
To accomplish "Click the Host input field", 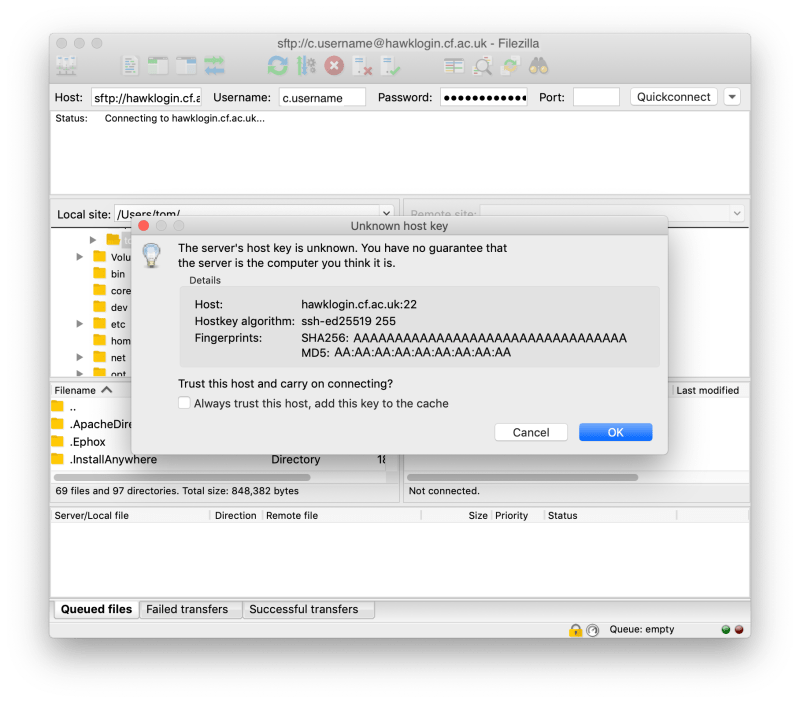I will pos(146,97).
